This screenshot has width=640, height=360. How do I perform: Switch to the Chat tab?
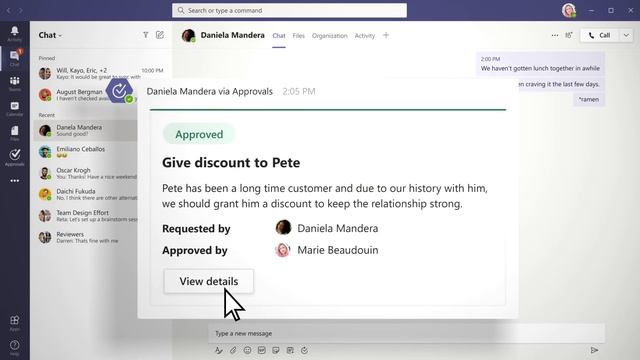[279, 36]
